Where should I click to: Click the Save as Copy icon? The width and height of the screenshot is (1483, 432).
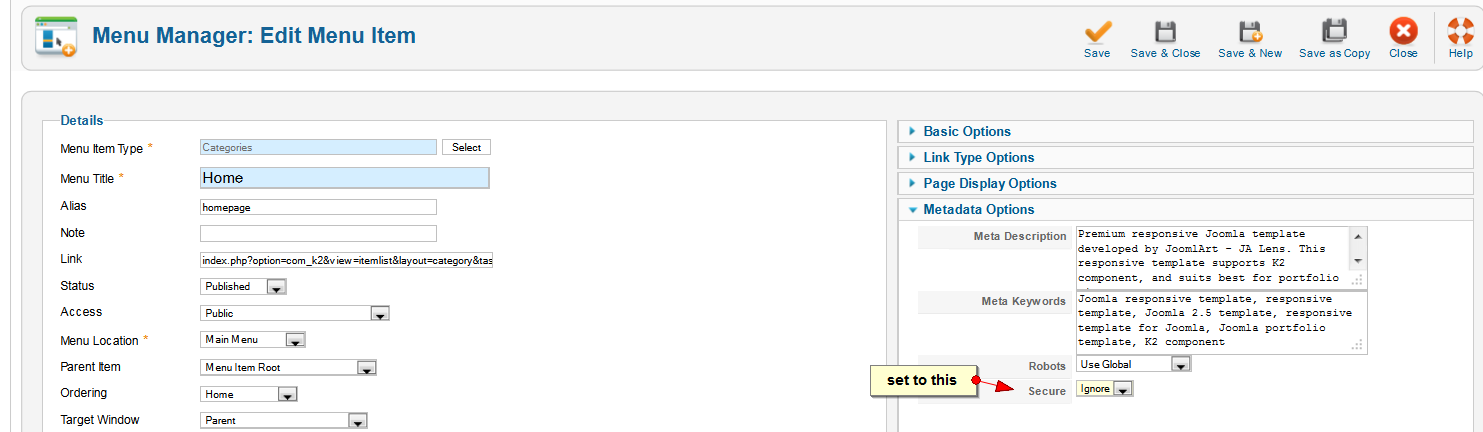[x=1334, y=33]
